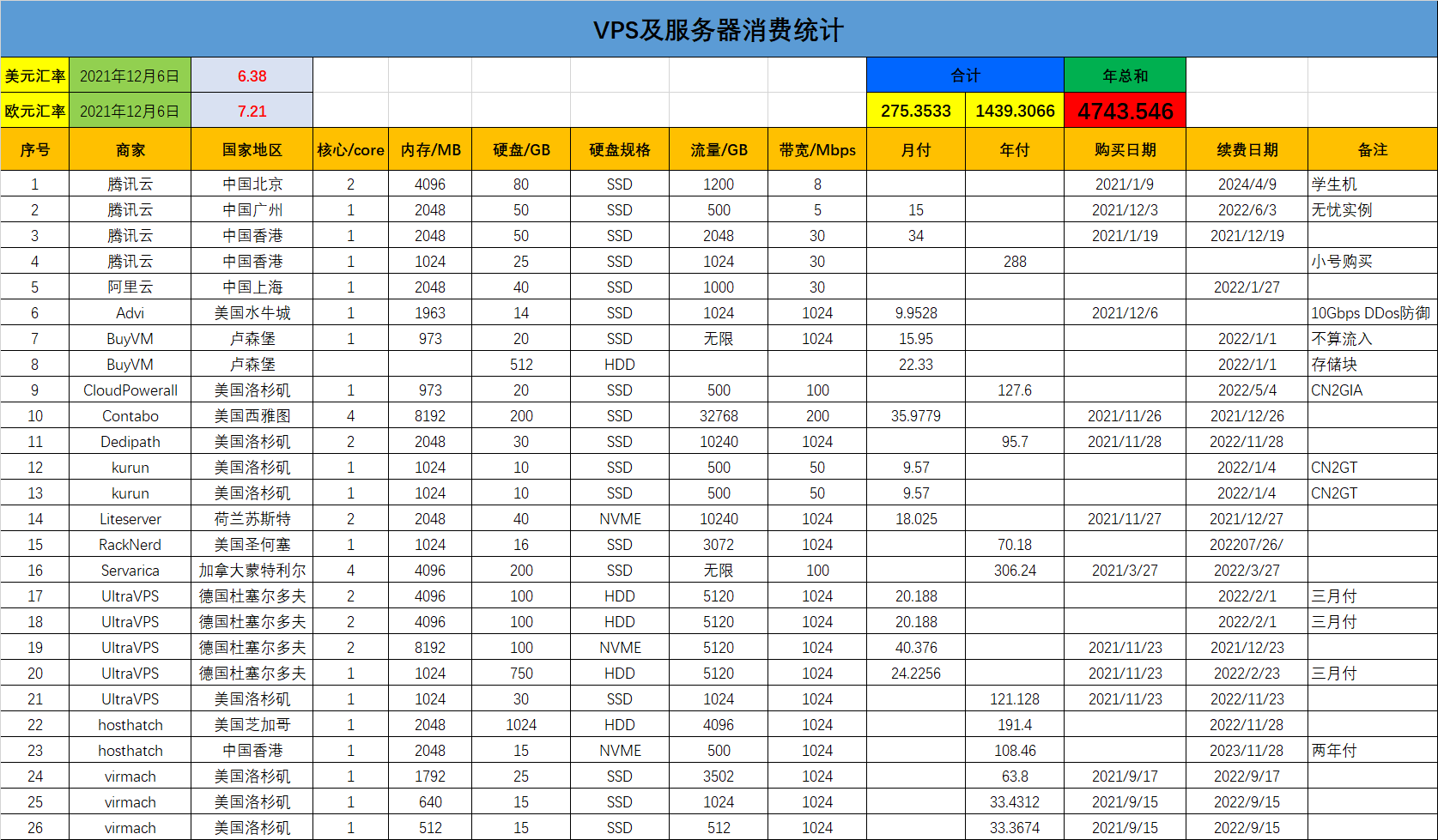The image size is (1438, 840).
Task: Click the 内存/MB column header
Action: (430, 149)
